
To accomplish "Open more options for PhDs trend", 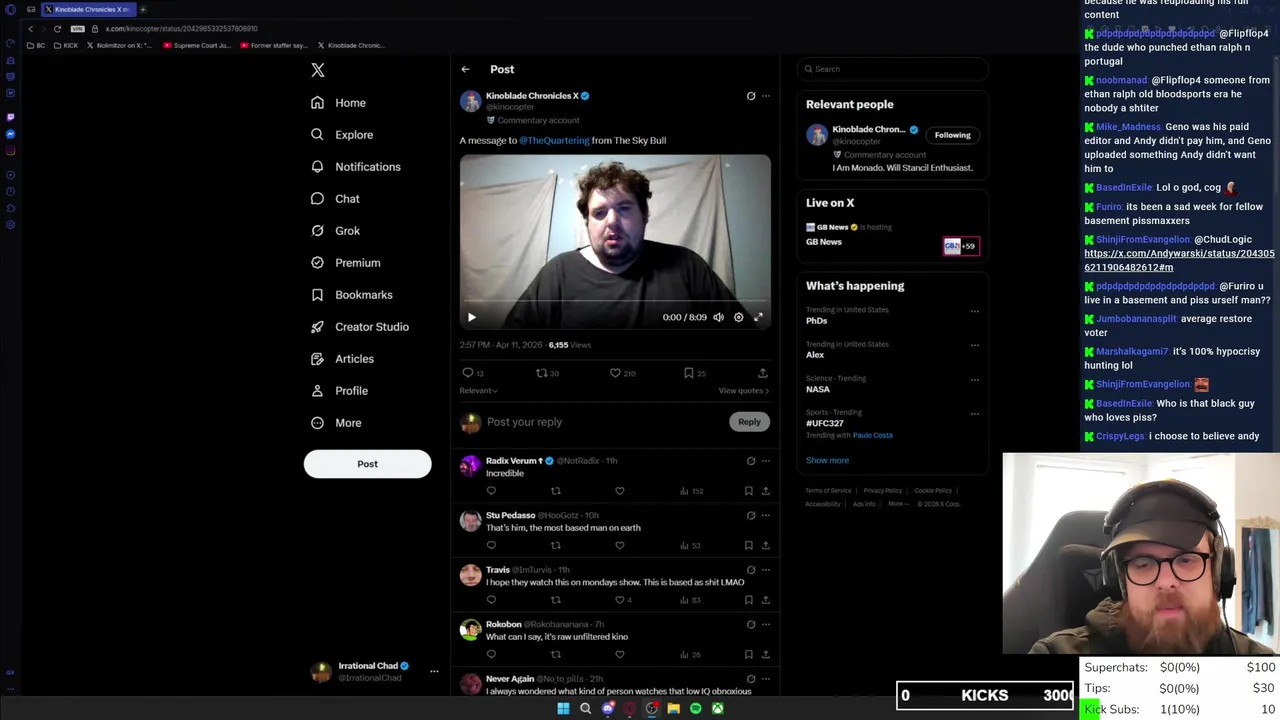I will coord(974,311).
